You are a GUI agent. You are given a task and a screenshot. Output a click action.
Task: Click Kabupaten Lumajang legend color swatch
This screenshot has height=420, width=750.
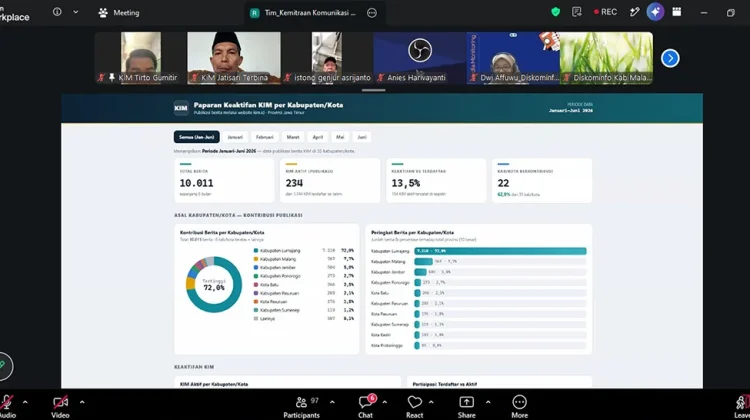tap(256, 251)
